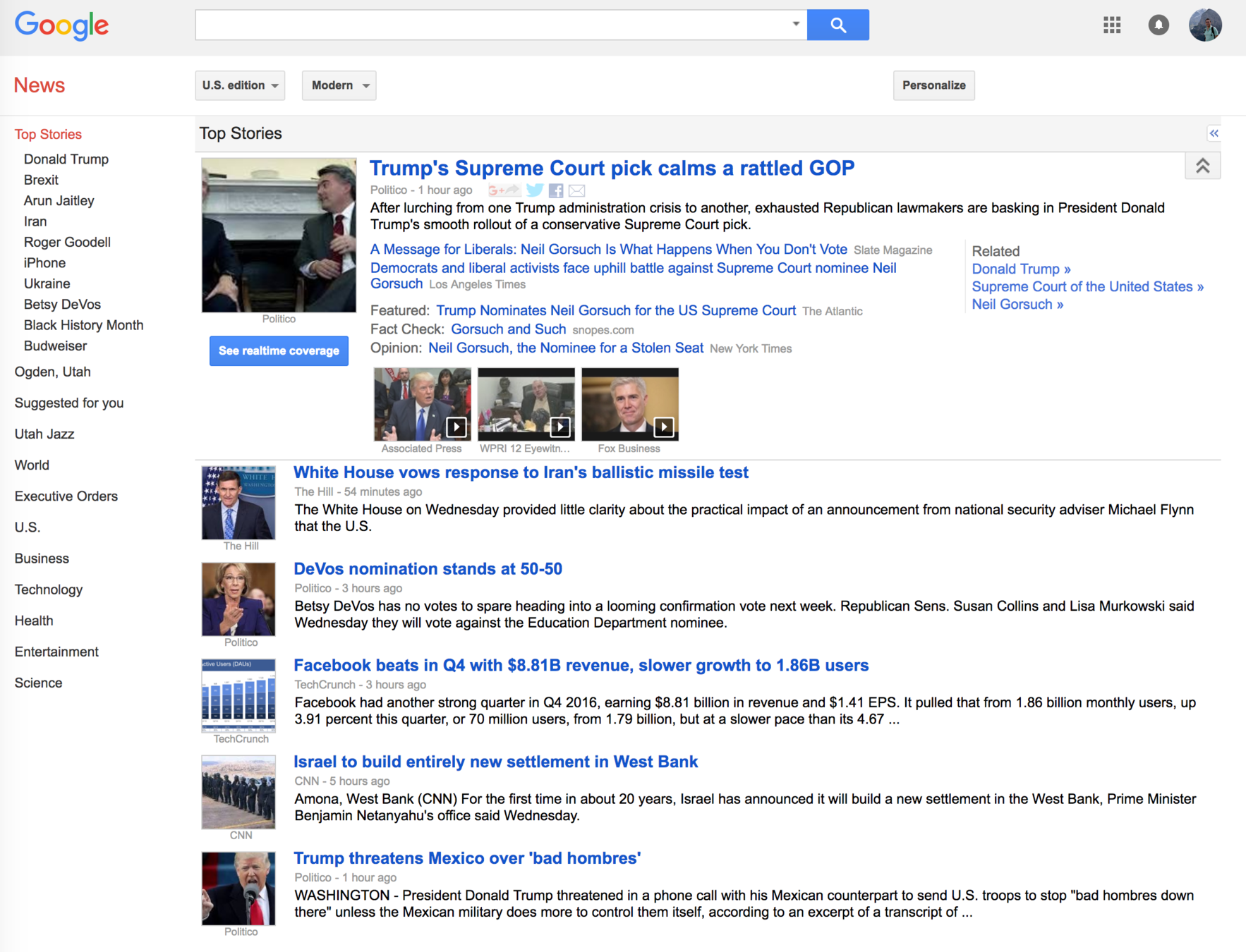Open the notifications bell

pos(1158,25)
